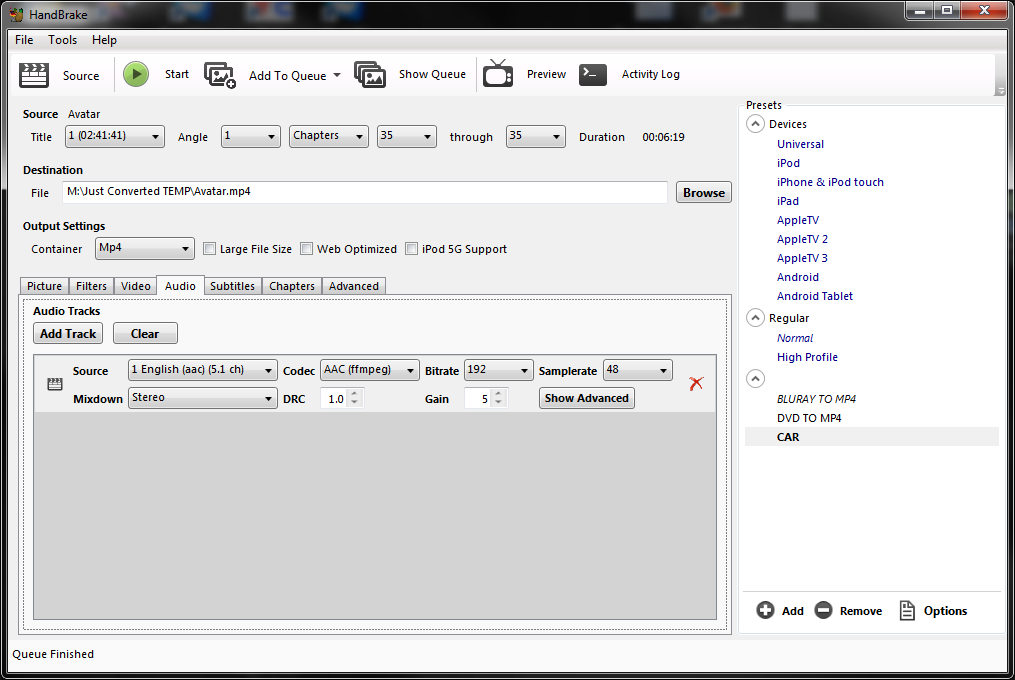1015x680 pixels.
Task: Expand the Mixdown Stereo dropdown
Action: coord(203,398)
